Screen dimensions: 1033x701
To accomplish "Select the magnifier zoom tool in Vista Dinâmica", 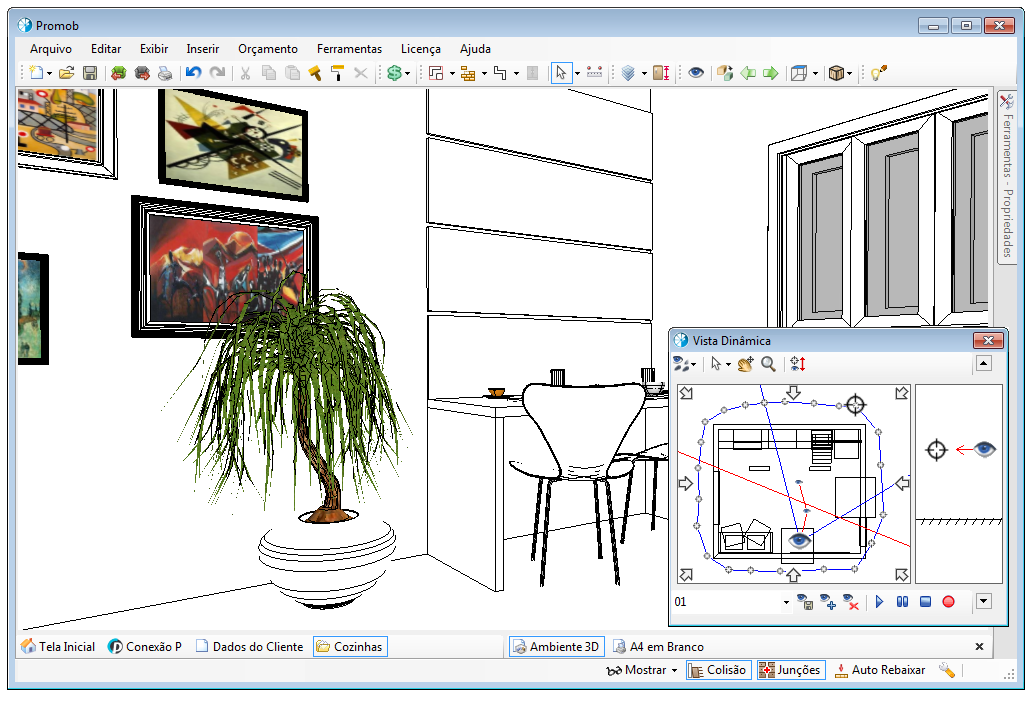I will click(x=768, y=364).
